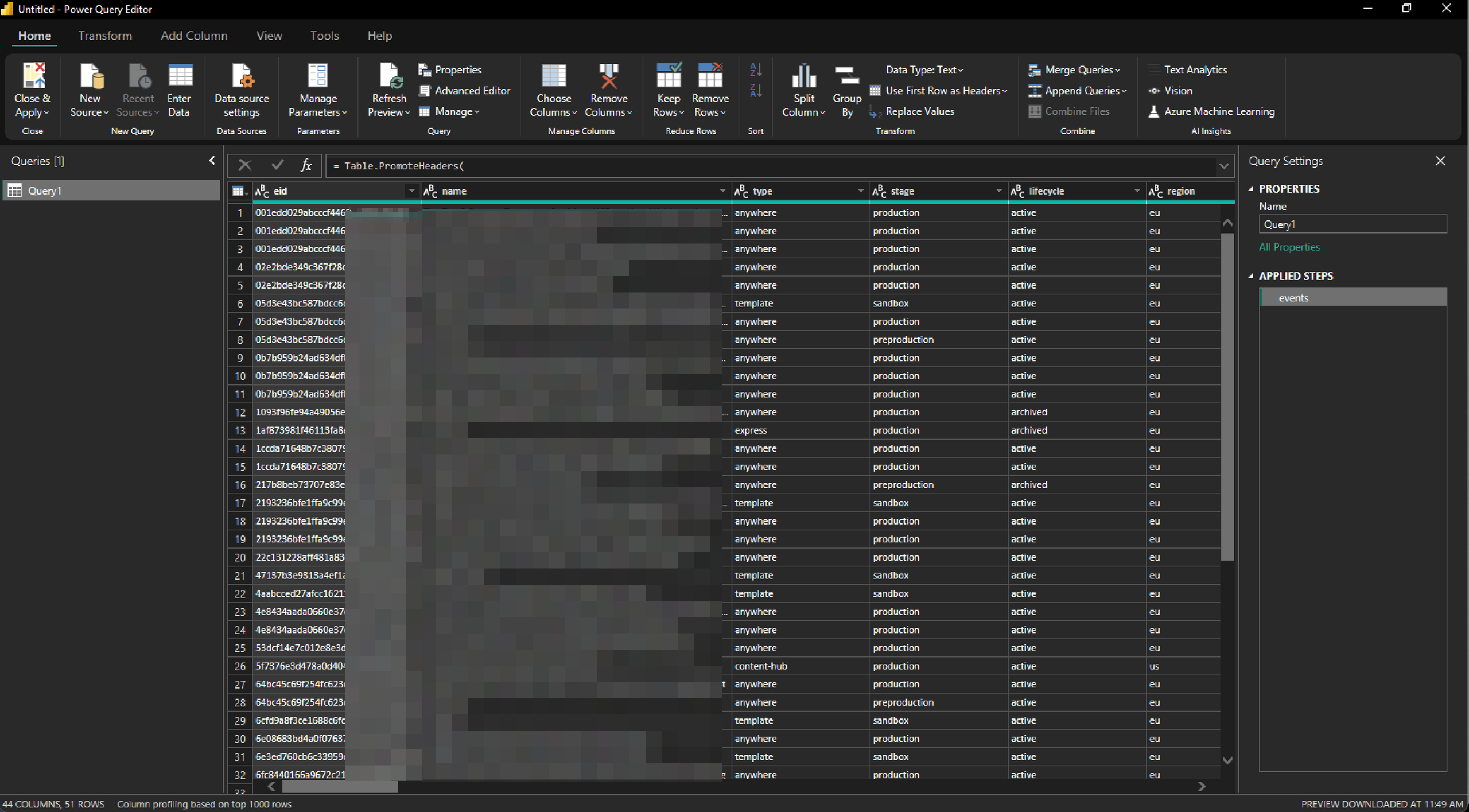Cancel formula edit with X icon
Image resolution: width=1469 pixels, height=812 pixels.
245,166
